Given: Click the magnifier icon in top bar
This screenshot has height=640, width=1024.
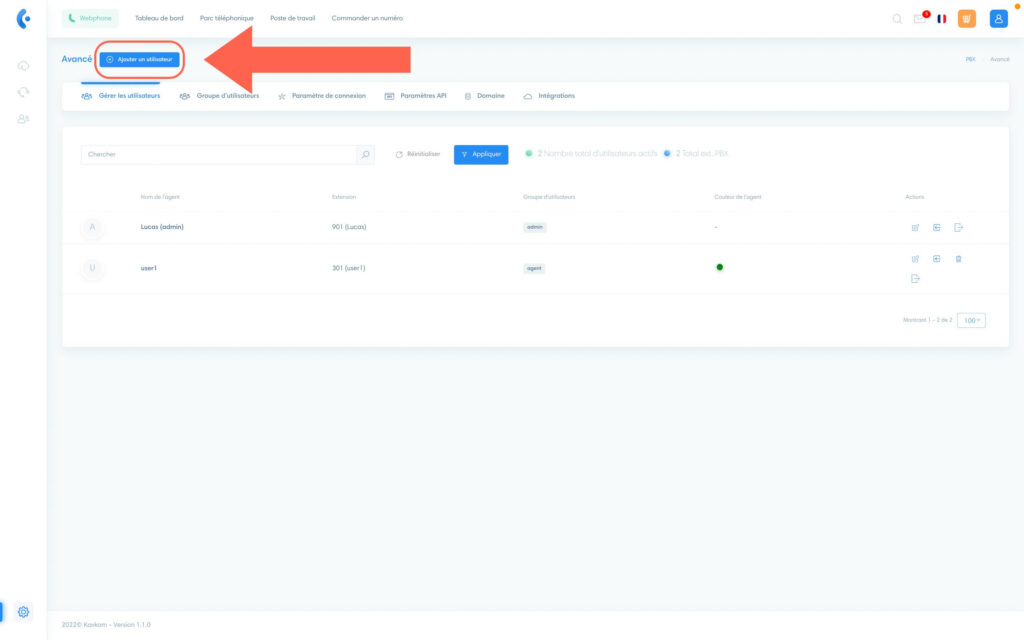Looking at the screenshot, I should [897, 19].
